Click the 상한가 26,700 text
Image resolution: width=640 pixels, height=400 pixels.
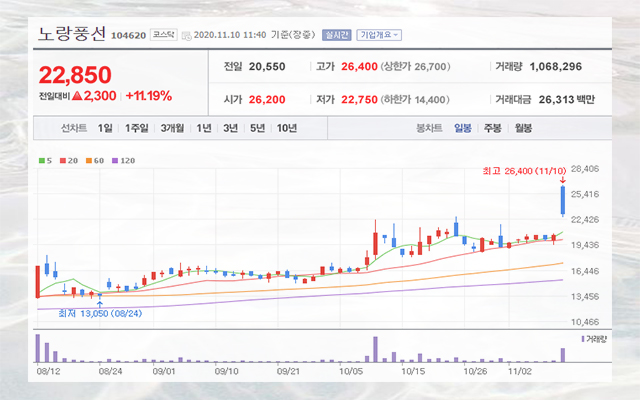(x=416, y=67)
